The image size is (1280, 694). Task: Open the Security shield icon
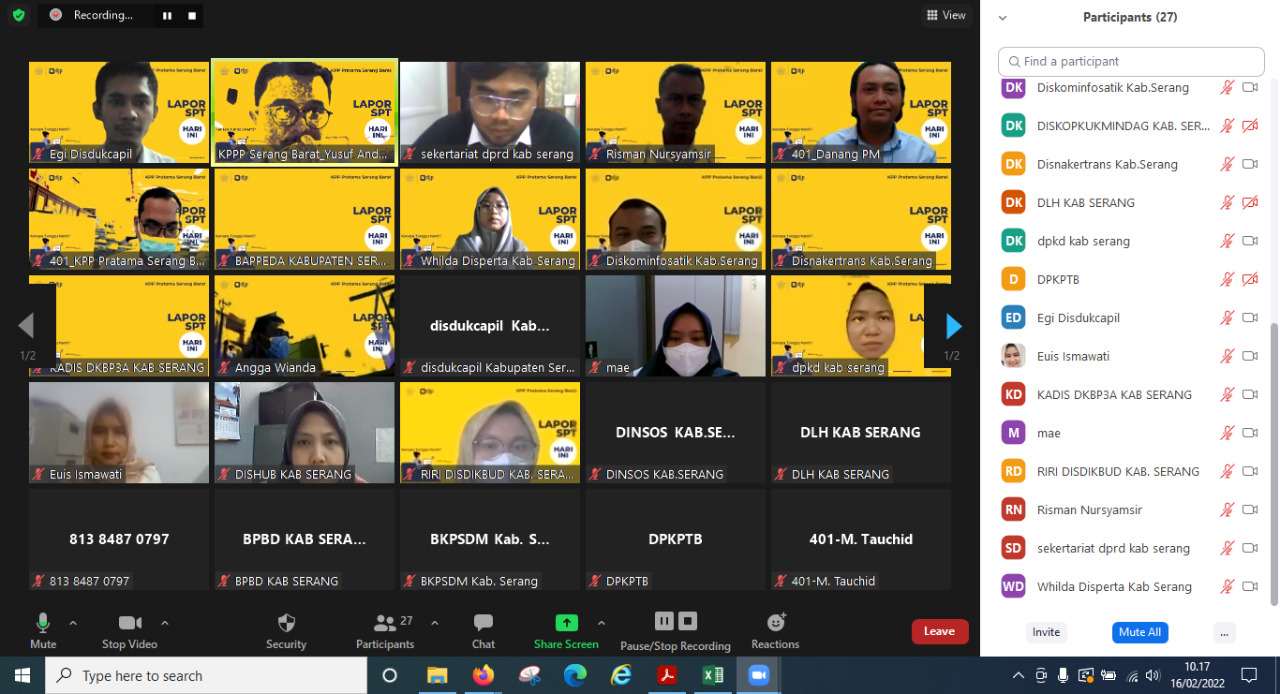(x=286, y=624)
